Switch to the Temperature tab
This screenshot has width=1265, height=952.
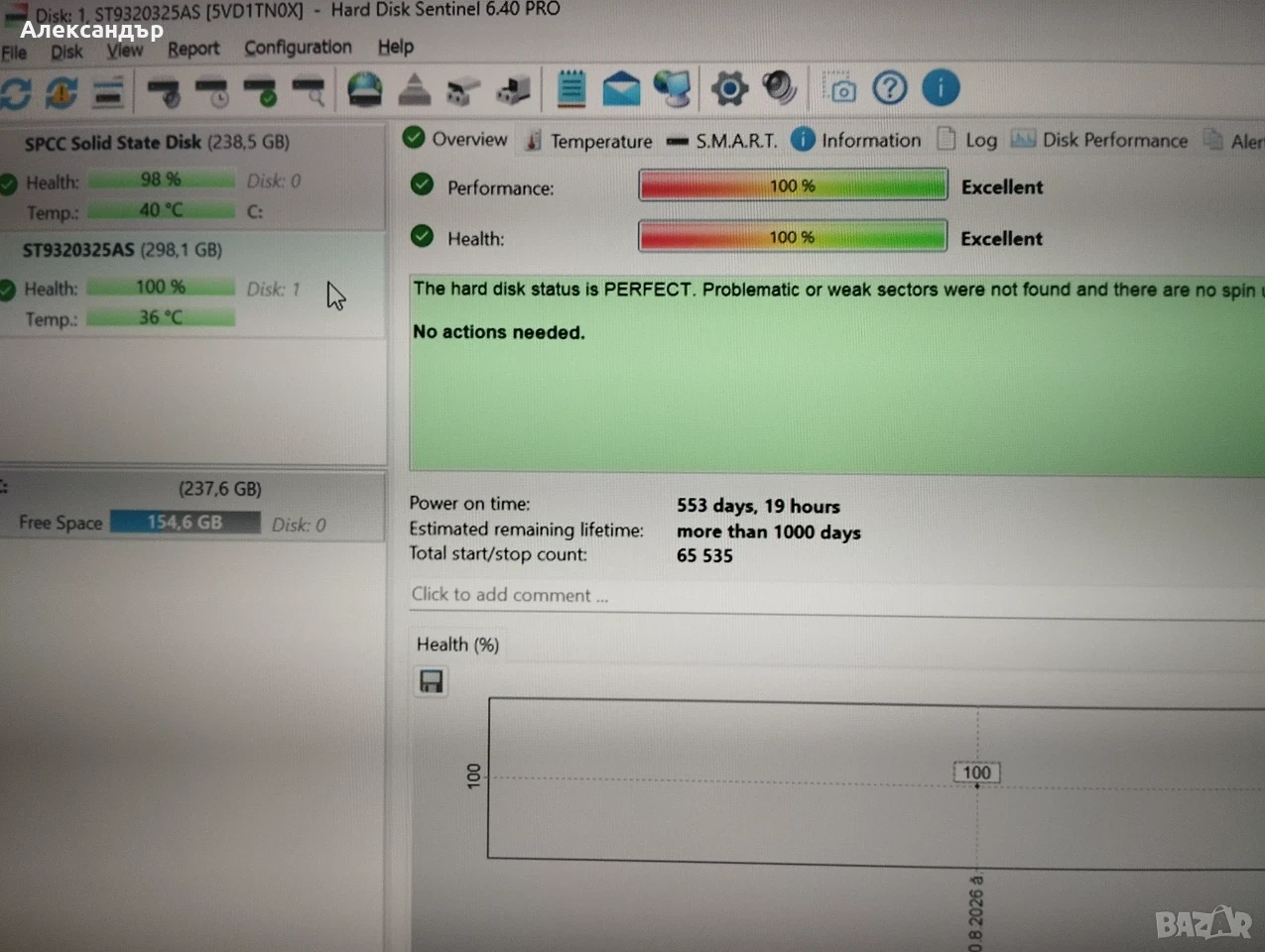point(588,141)
